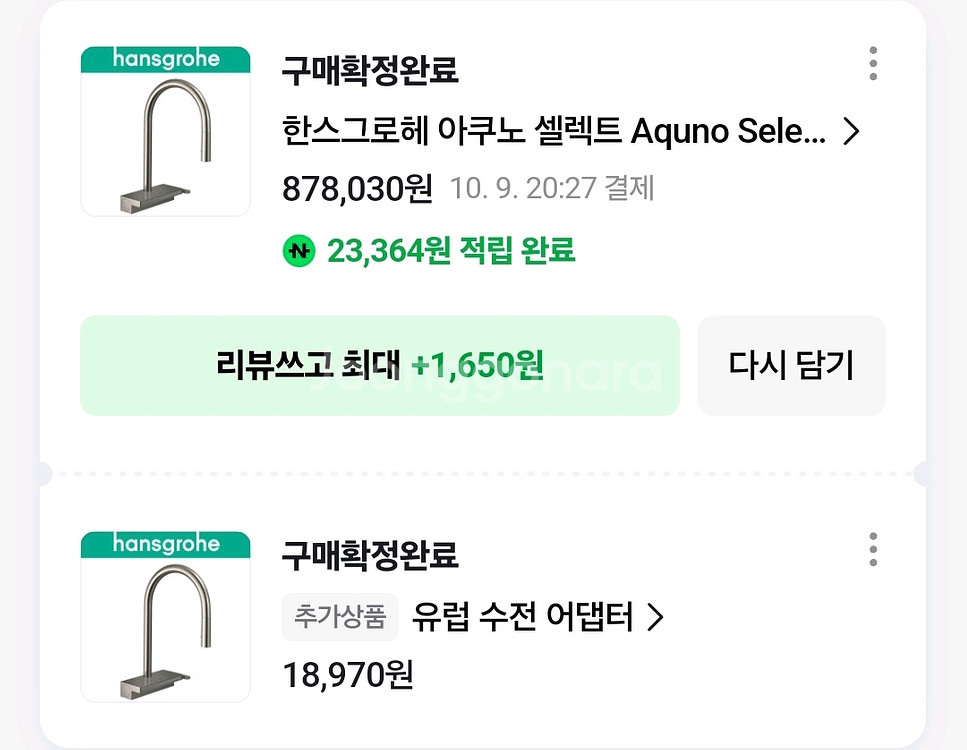The height and width of the screenshot is (750, 967).
Task: Click the hansgrohe logo on the first product image
Action: tap(165, 58)
